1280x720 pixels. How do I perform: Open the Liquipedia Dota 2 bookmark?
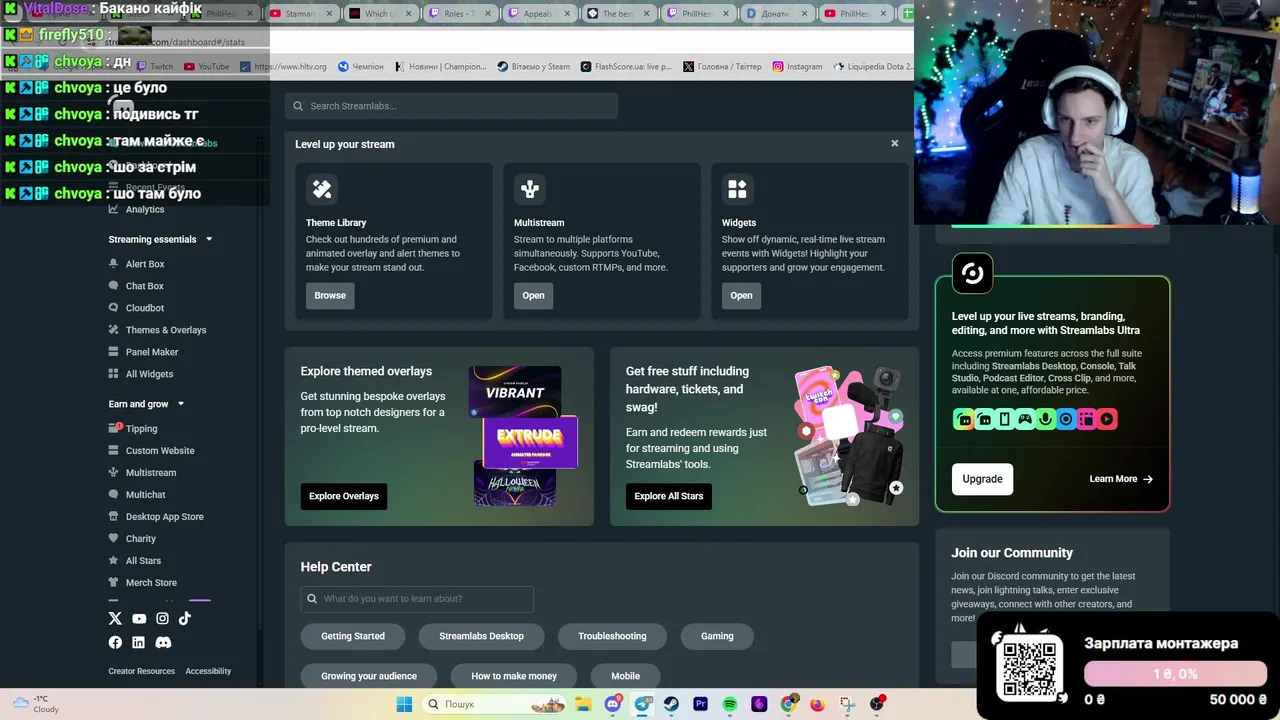[x=872, y=66]
